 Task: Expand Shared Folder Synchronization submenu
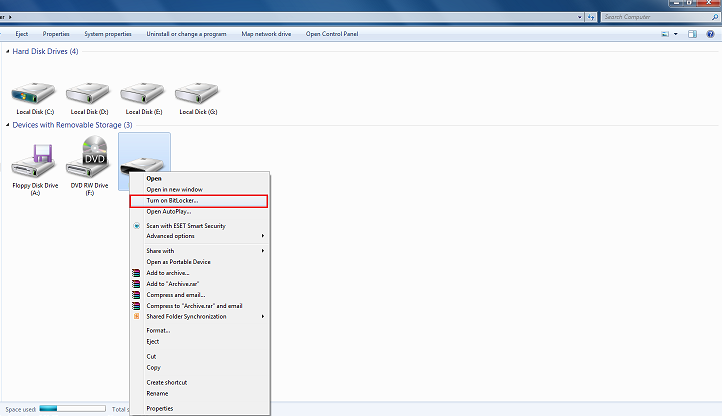pos(199,316)
